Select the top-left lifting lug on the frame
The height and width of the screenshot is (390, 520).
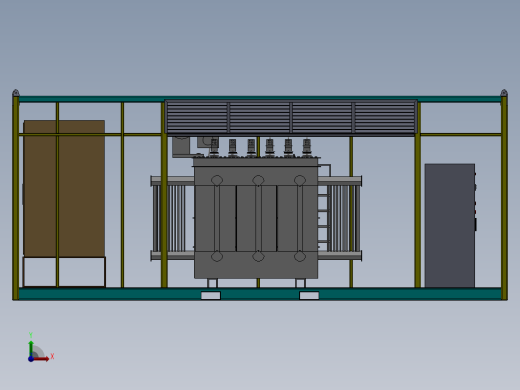16,93
